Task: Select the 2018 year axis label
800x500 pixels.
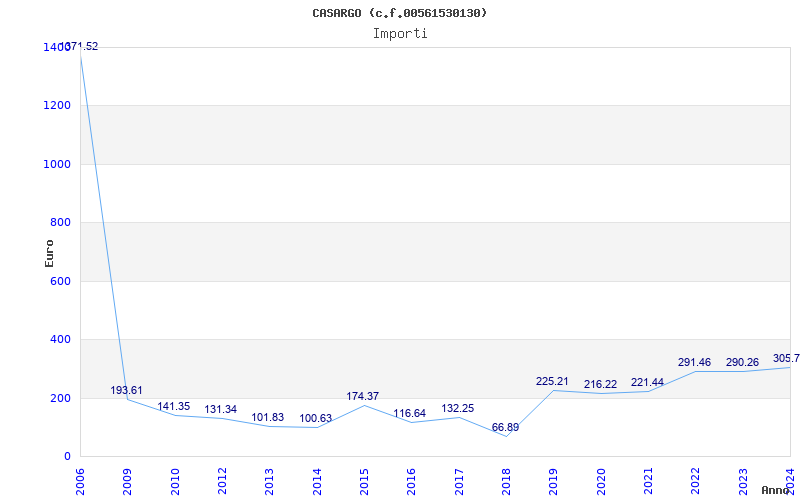Action: tap(506, 482)
